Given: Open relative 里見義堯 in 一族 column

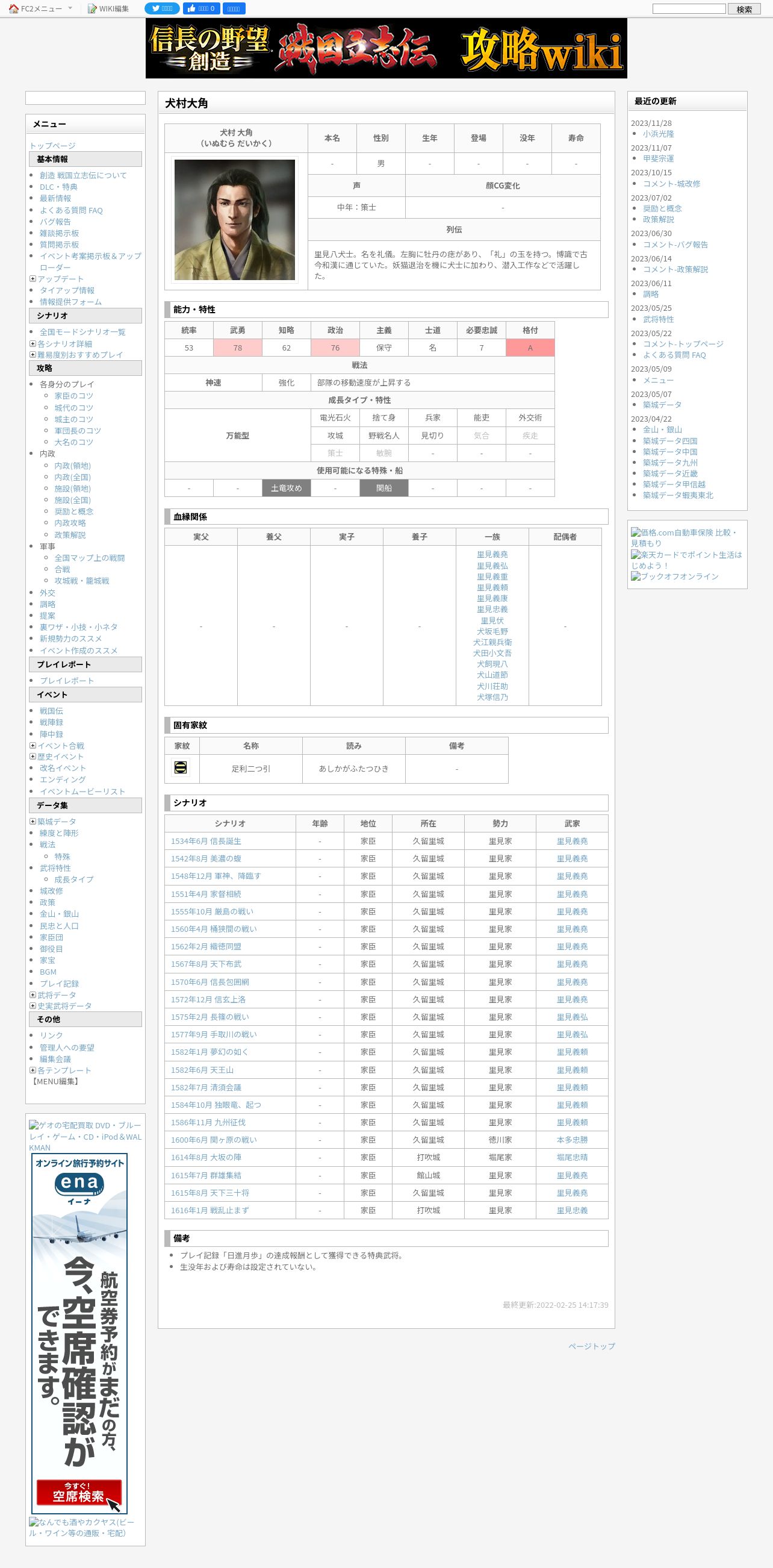Looking at the screenshot, I should click(x=492, y=555).
